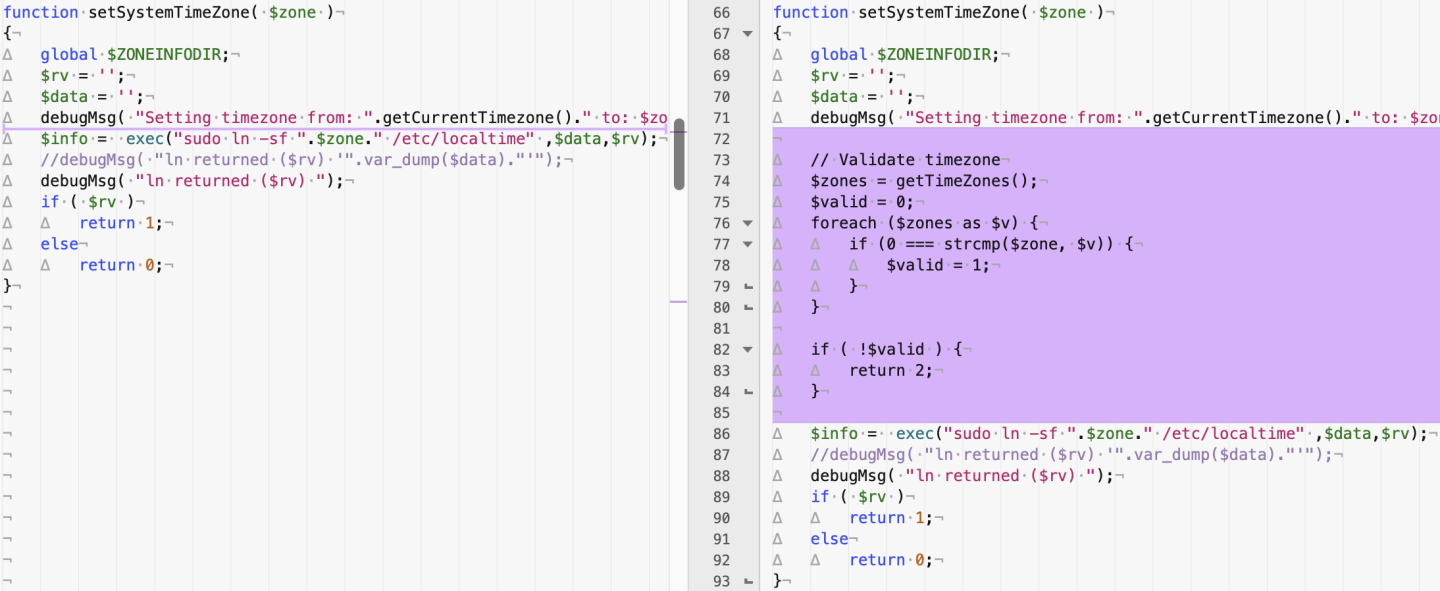Click the fold end marker at line 80

(747, 308)
